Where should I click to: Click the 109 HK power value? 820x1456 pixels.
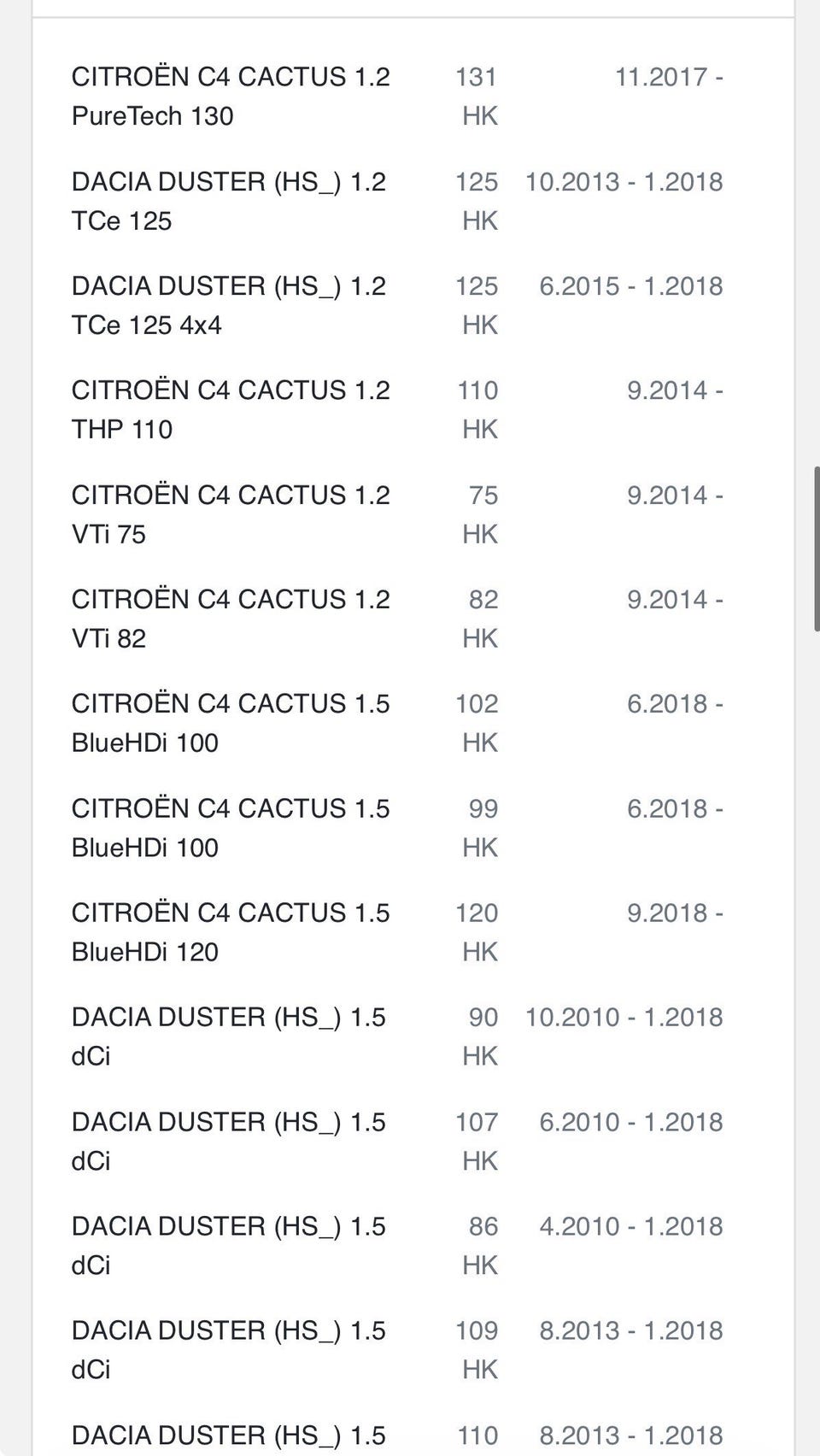coord(477,1349)
